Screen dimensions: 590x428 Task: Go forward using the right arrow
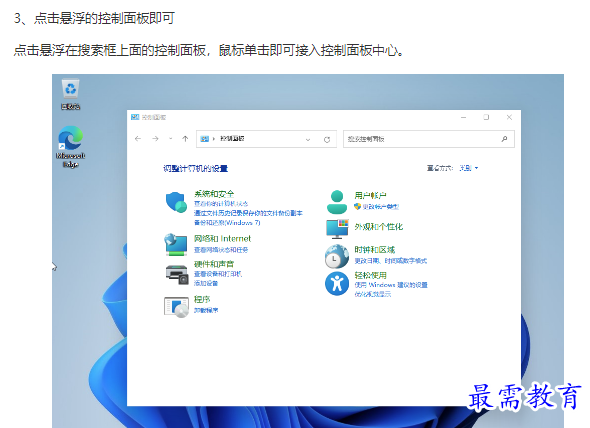155,139
